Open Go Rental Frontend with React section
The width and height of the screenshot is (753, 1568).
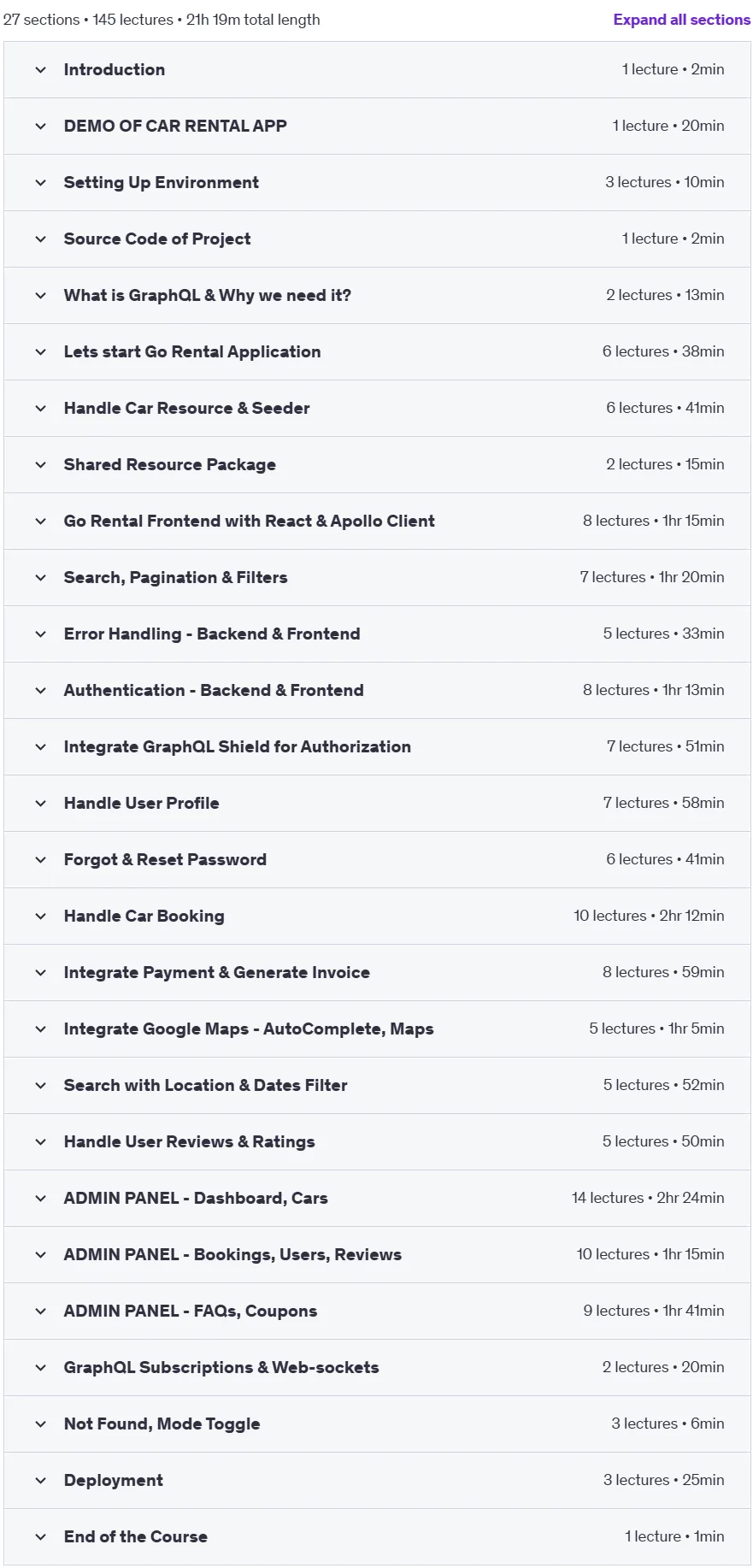click(x=377, y=522)
